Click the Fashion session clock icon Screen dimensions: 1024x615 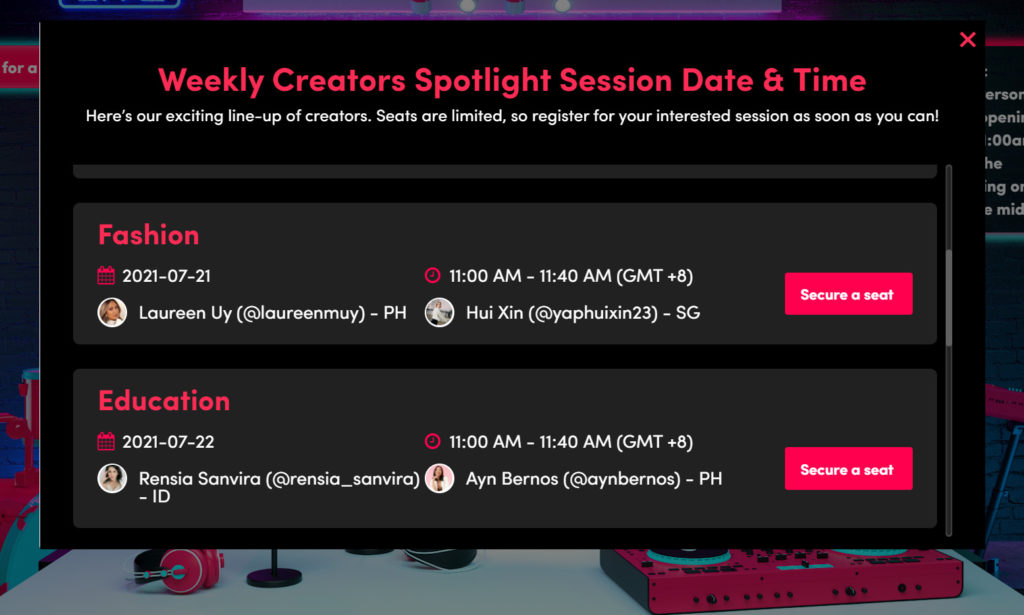pyautogui.click(x=432, y=276)
